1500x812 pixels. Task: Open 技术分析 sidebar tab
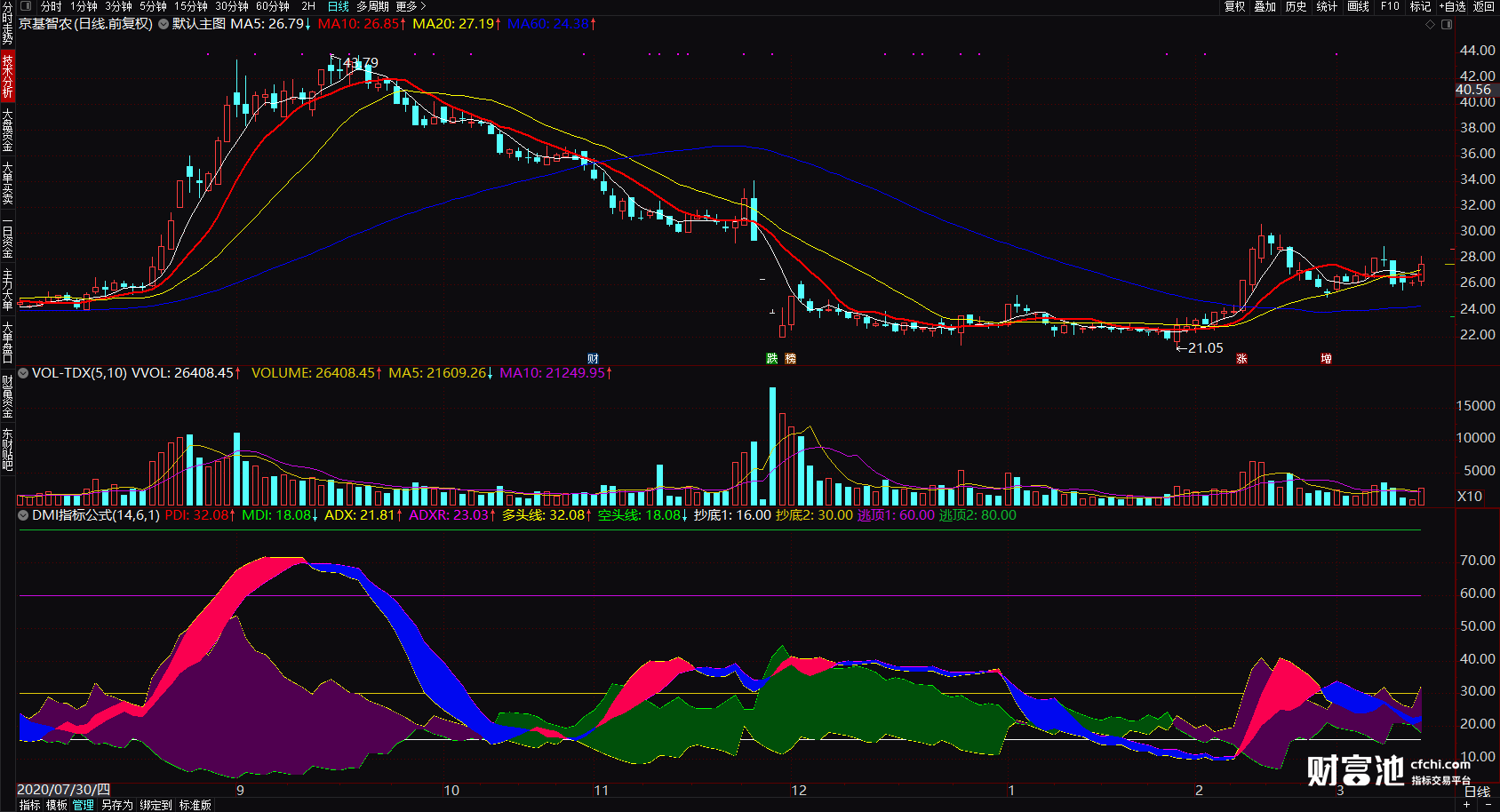coord(7,76)
